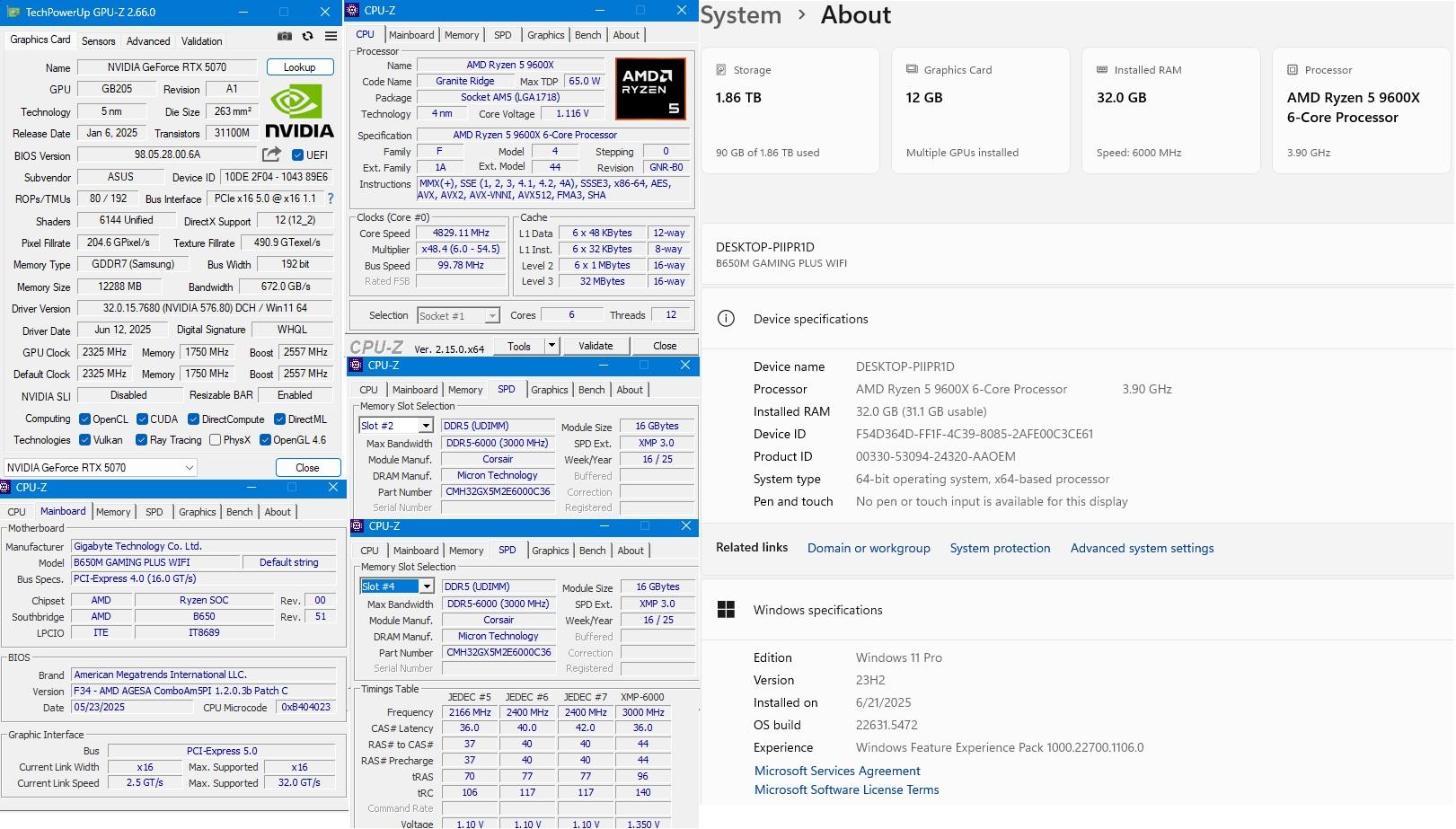Open the Bench tab in the top CPU-Z window
Image resolution: width=1456 pixels, height=829 pixels.
pyautogui.click(x=588, y=35)
